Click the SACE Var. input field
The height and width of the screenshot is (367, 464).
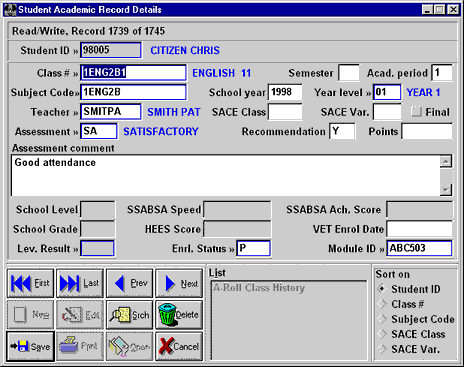(387, 112)
